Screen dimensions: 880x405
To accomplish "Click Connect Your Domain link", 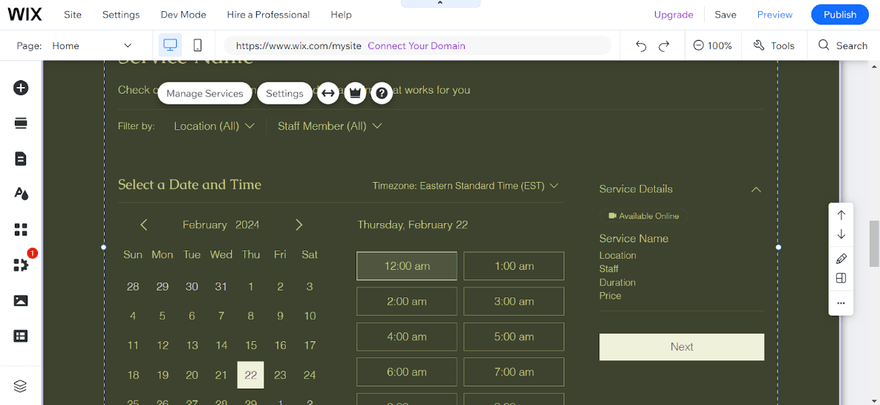I will click(416, 46).
